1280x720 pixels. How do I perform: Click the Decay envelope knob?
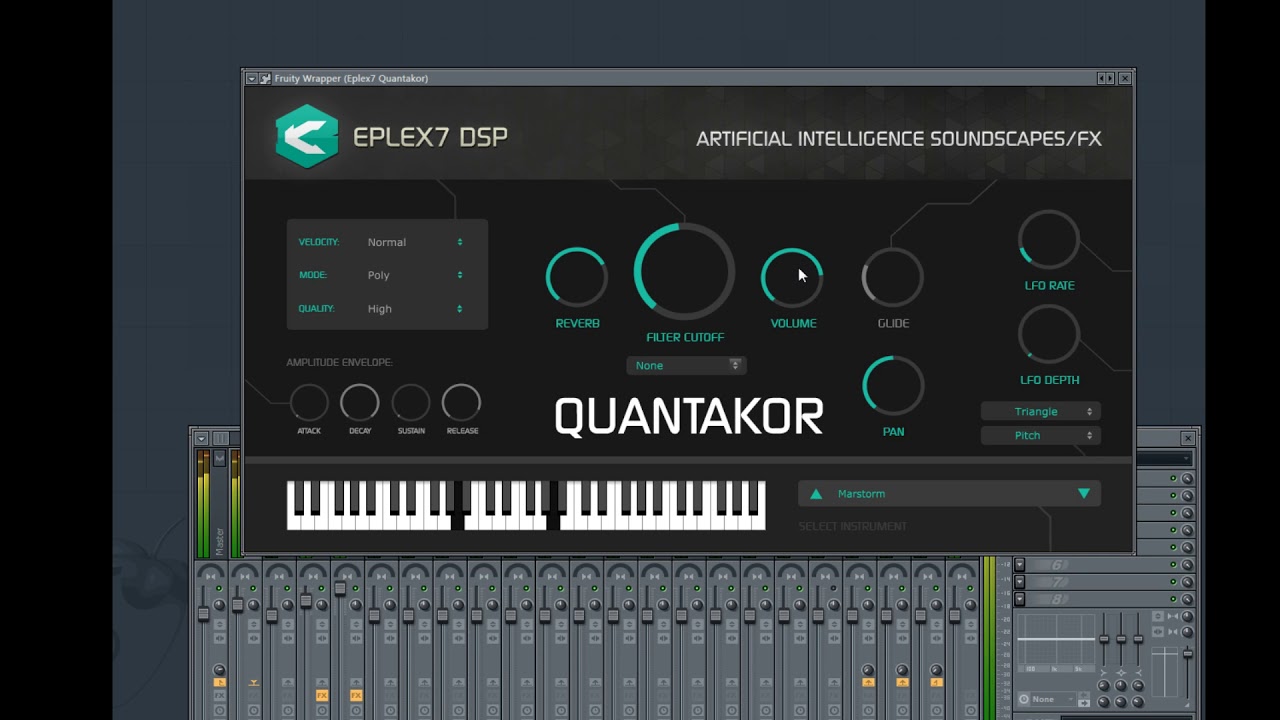tap(359, 403)
